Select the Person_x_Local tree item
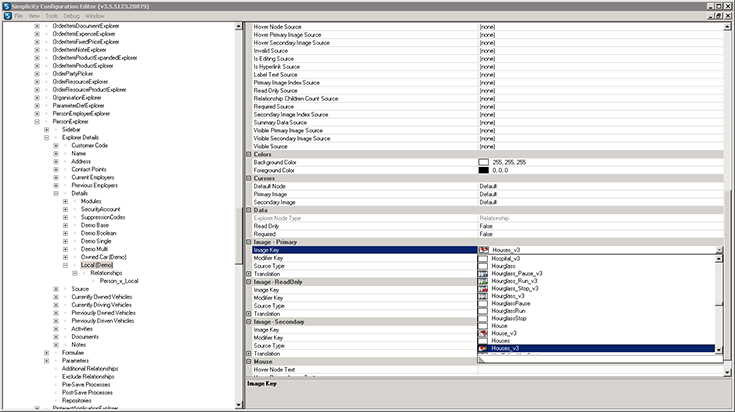The width and height of the screenshot is (735, 412). (x=119, y=281)
